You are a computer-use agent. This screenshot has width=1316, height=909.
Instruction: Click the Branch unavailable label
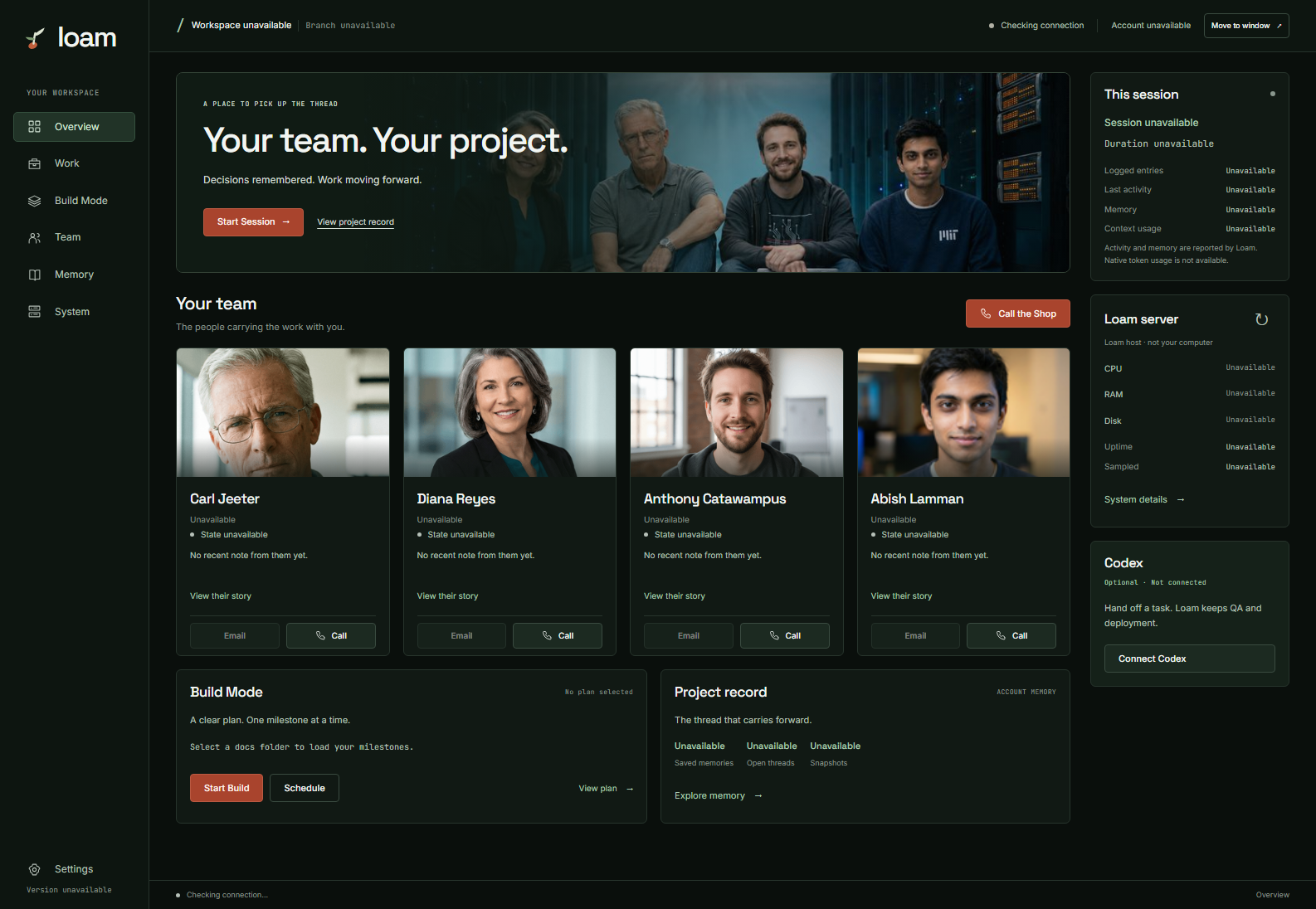pos(350,26)
